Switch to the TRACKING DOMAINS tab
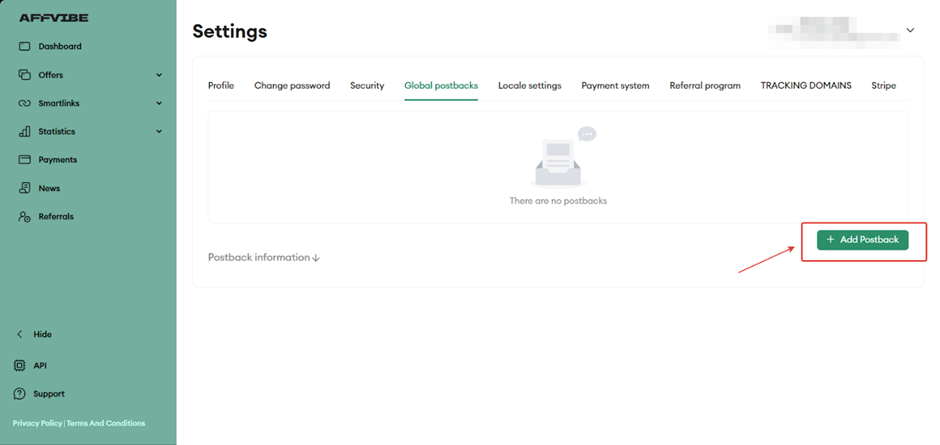 [x=805, y=86]
